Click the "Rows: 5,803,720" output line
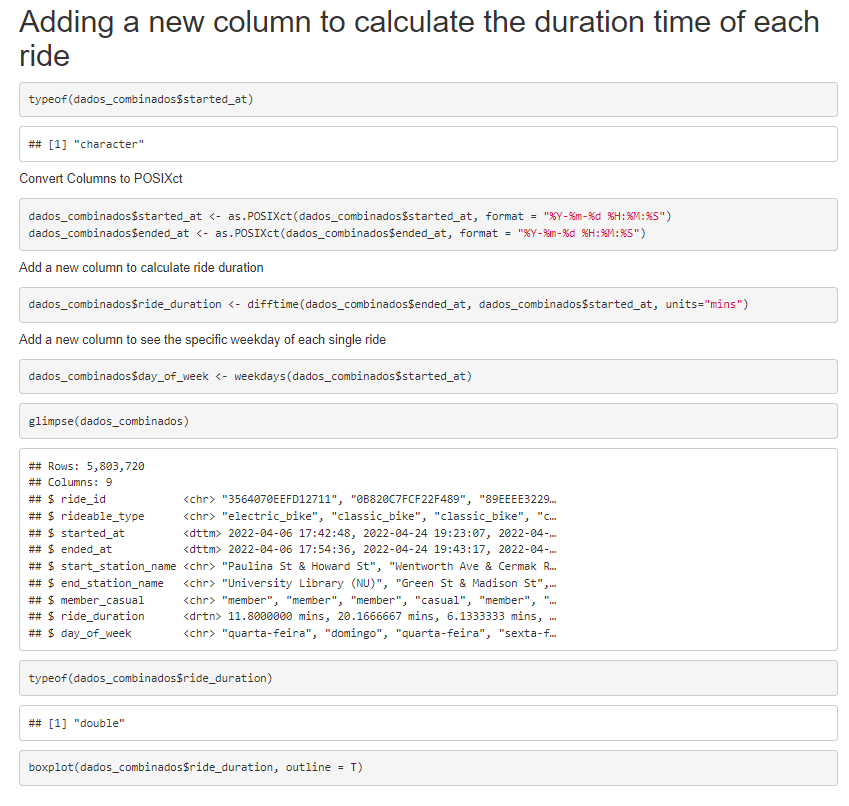The image size is (849, 806). click(x=87, y=466)
